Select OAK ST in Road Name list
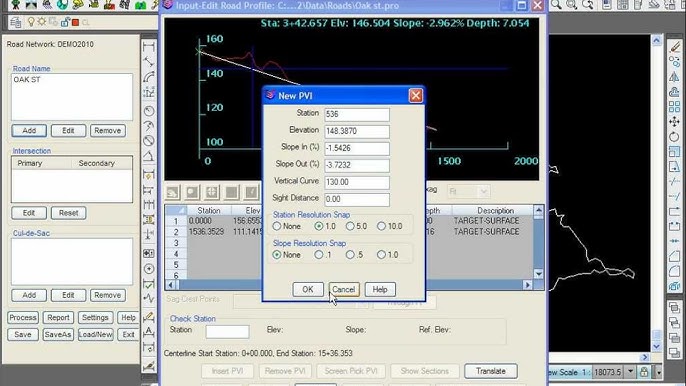Screen dimensions: 686x386 [27, 80]
